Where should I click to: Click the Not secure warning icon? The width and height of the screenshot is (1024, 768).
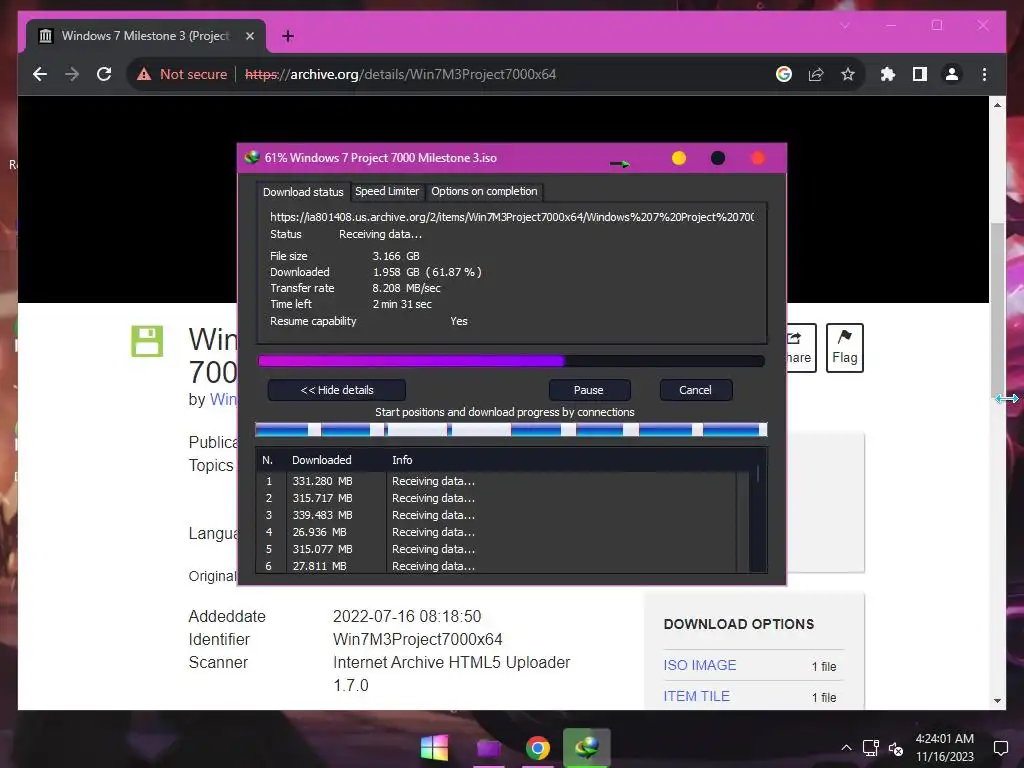click(x=144, y=74)
